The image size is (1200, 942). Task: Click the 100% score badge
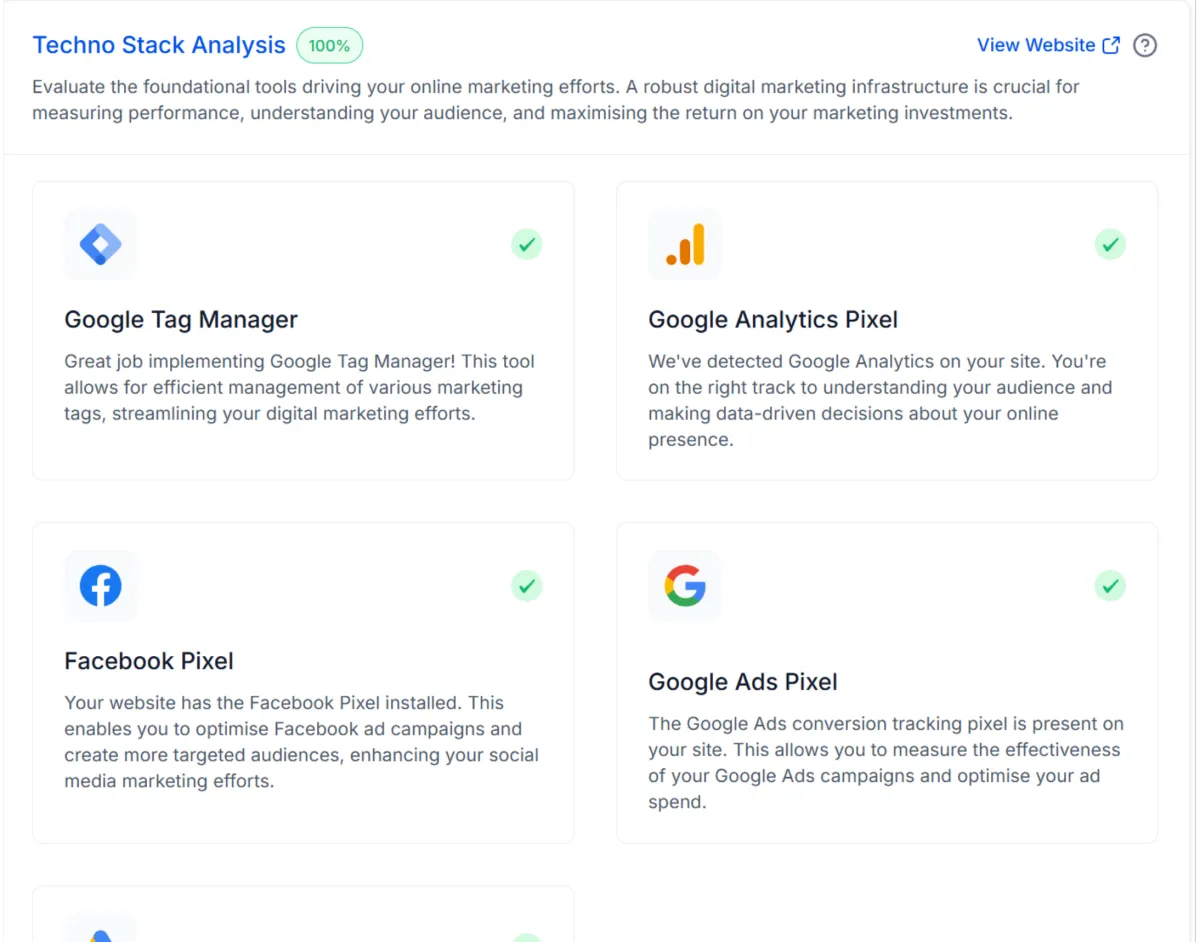pos(329,46)
